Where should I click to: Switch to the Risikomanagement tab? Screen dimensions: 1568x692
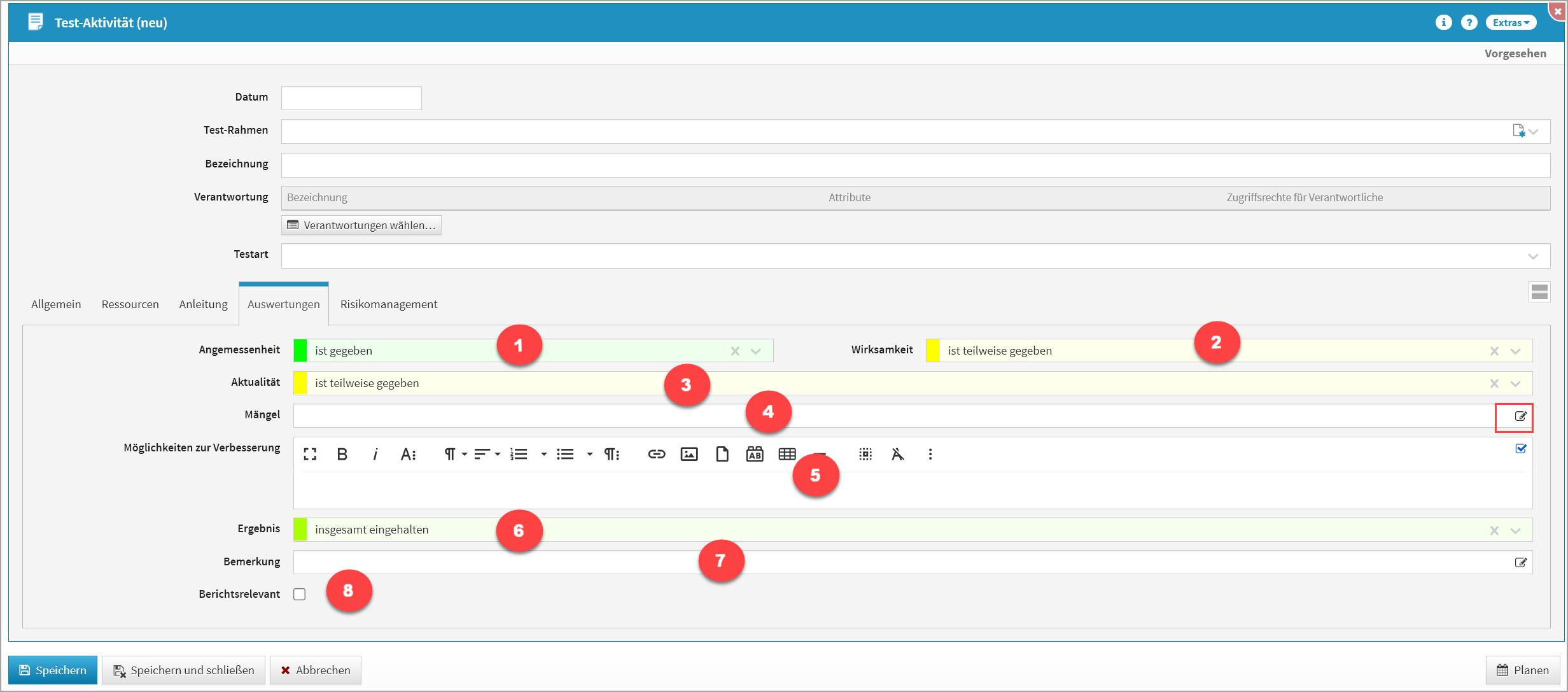[388, 304]
